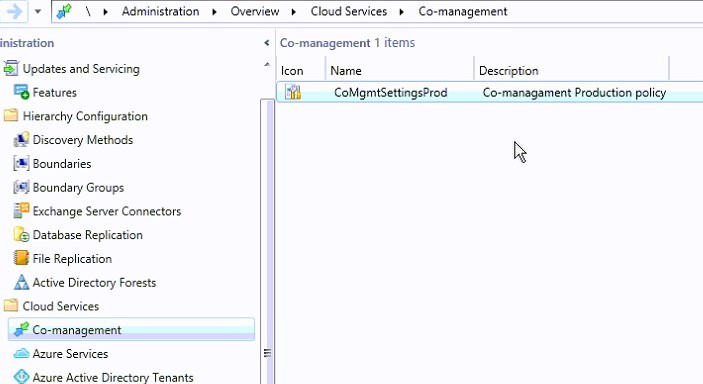The image size is (703, 384).
Task: Select Hierarchy Configuration folder
Action: (85, 117)
